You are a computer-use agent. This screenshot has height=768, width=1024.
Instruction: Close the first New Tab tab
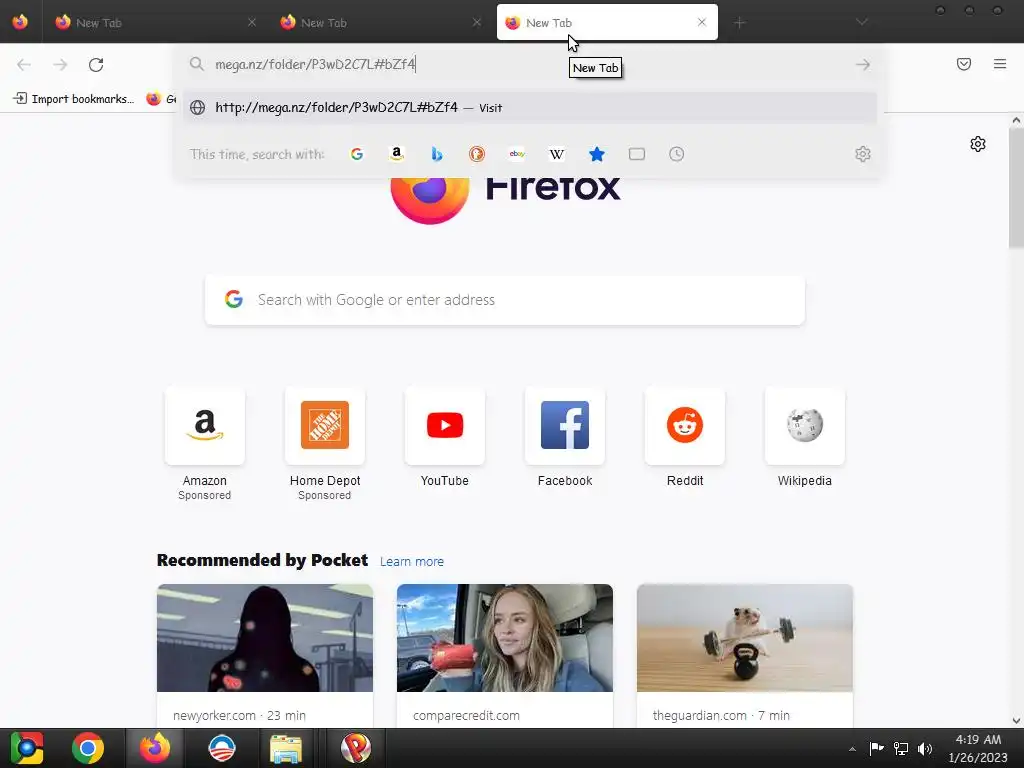252,22
